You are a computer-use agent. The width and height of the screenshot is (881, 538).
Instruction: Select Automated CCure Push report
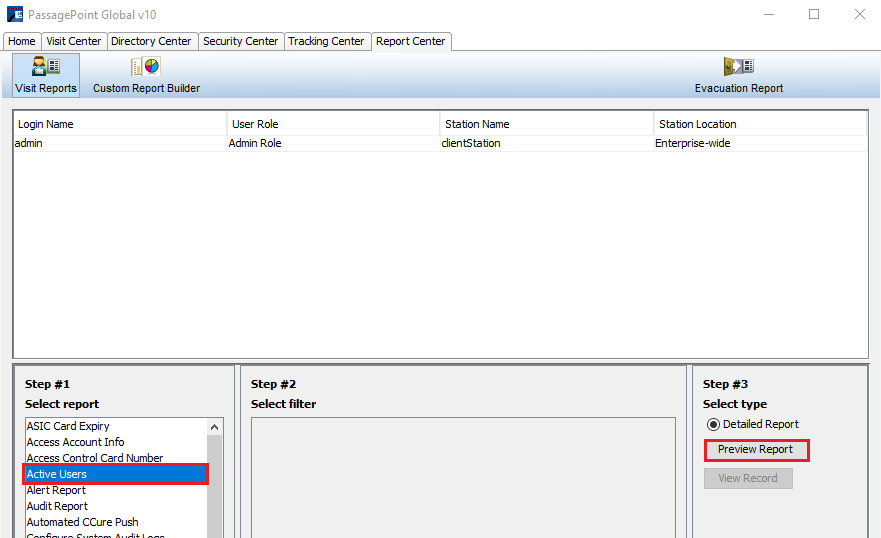coord(116,522)
